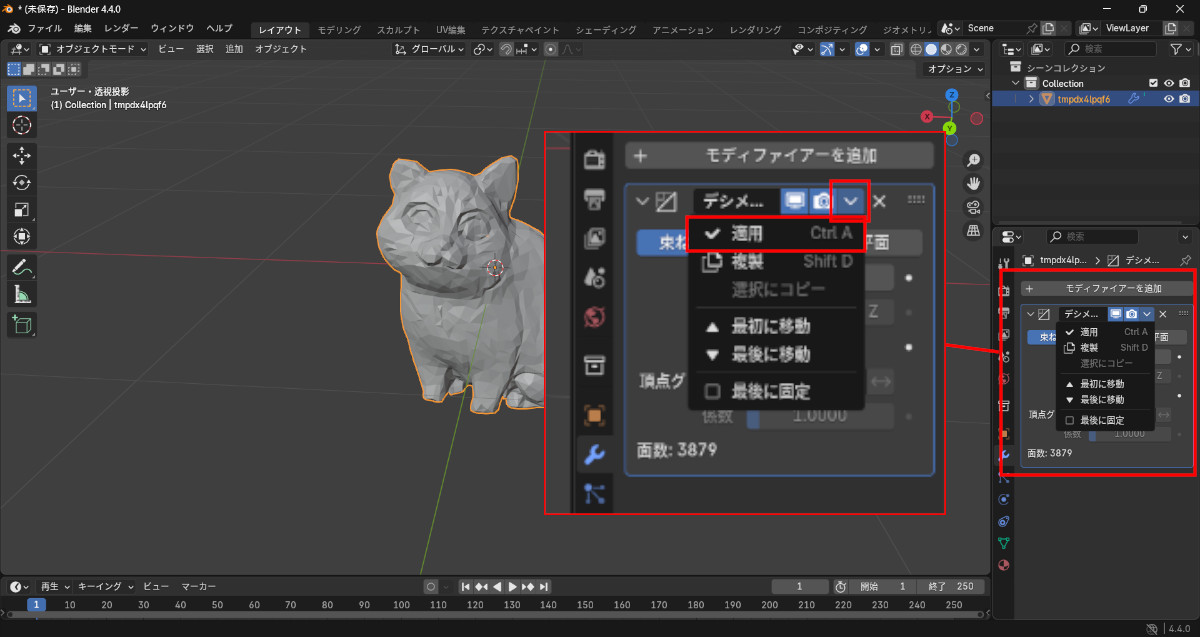
Task: Select the first selection-mode icon (set new selection)
Action: click(14, 69)
